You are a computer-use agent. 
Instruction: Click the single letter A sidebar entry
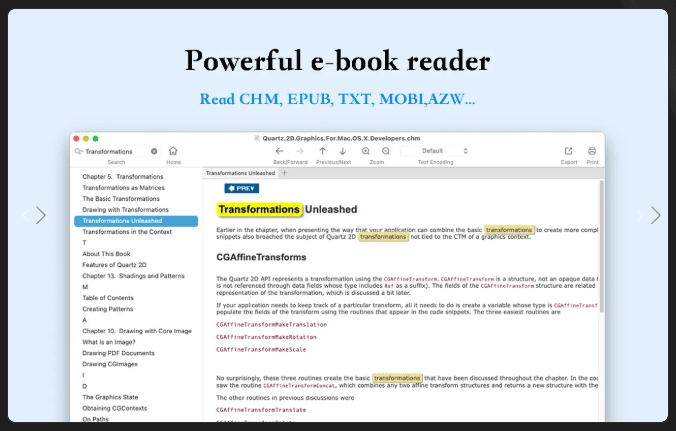point(84,320)
